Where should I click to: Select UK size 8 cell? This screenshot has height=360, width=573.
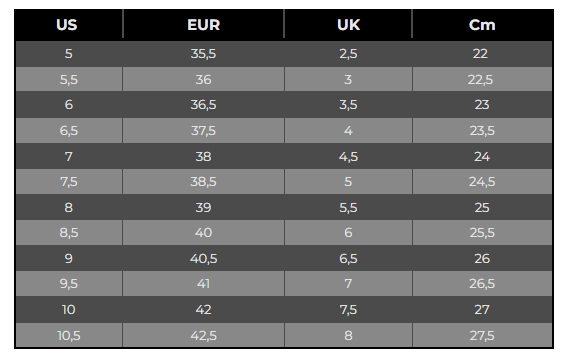[x=348, y=335]
